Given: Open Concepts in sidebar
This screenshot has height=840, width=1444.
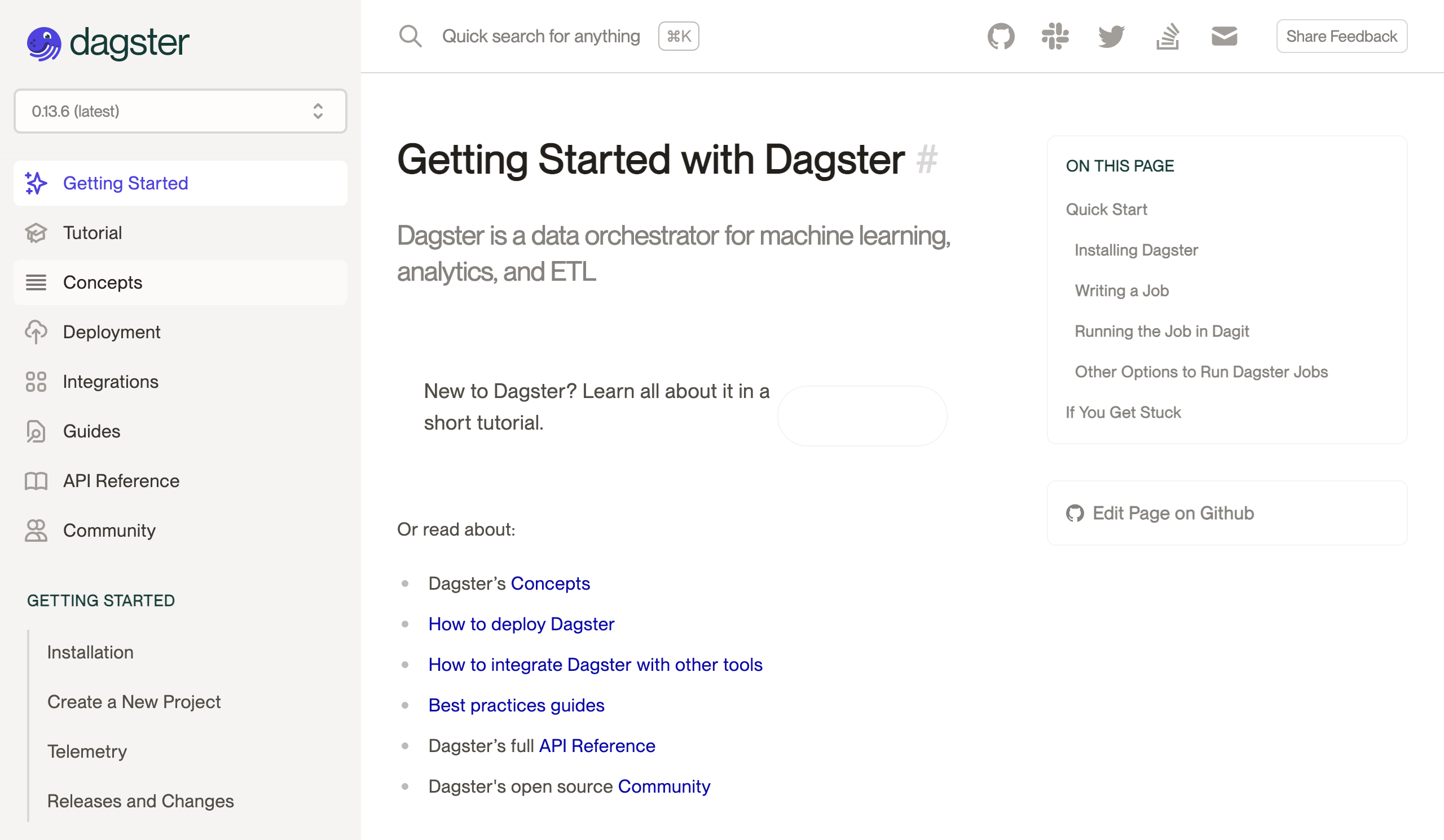Looking at the screenshot, I should tap(180, 282).
